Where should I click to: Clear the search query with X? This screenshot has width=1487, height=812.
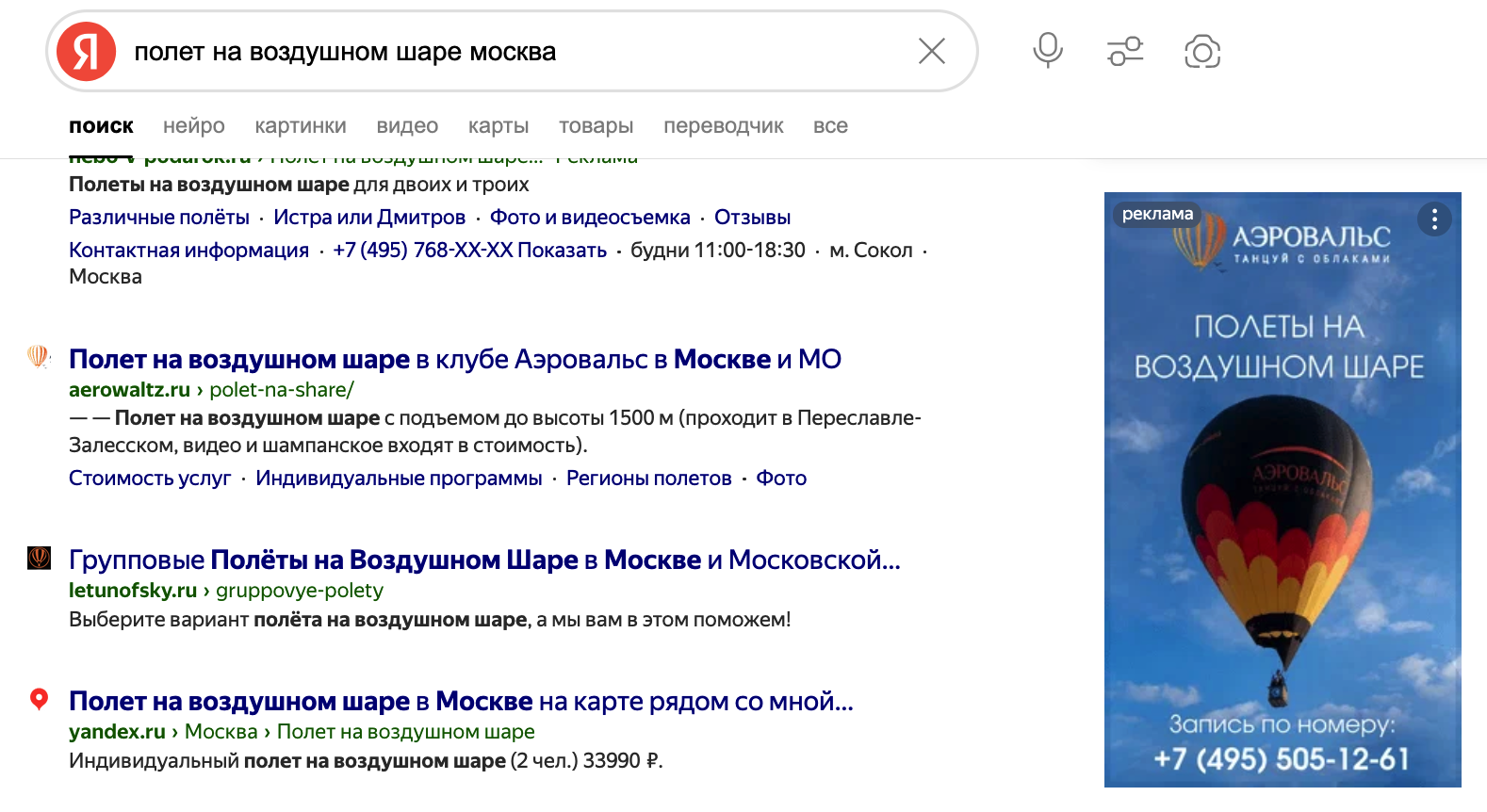(x=931, y=51)
